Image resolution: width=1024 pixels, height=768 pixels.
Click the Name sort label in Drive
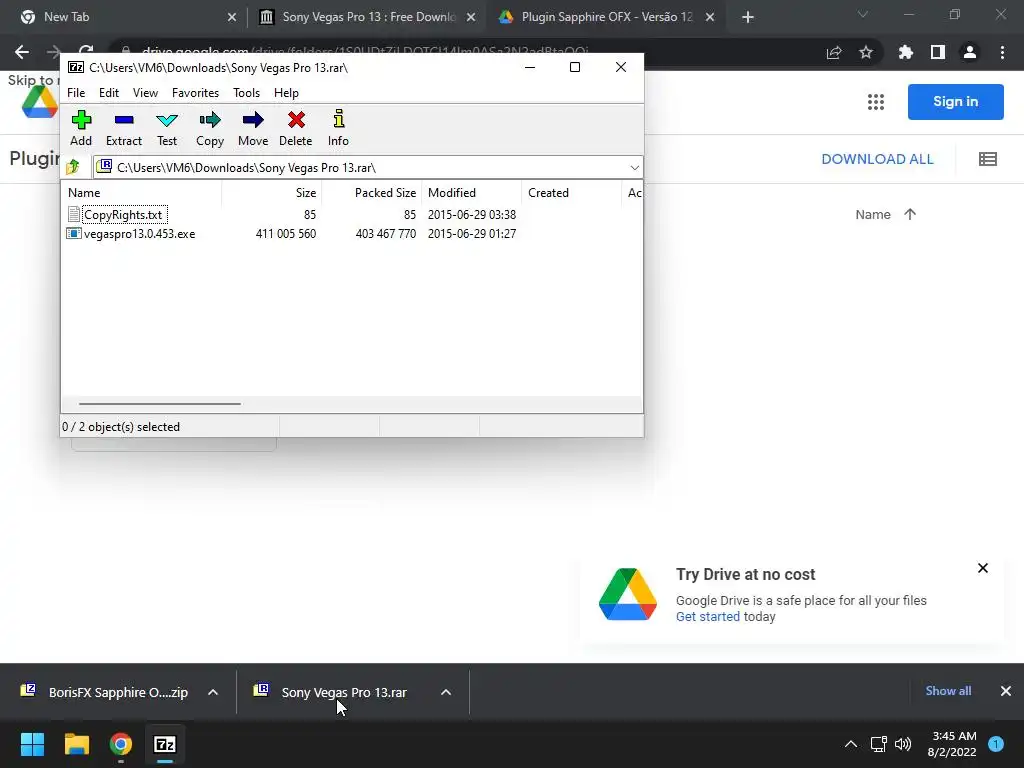pyautogui.click(x=872, y=214)
